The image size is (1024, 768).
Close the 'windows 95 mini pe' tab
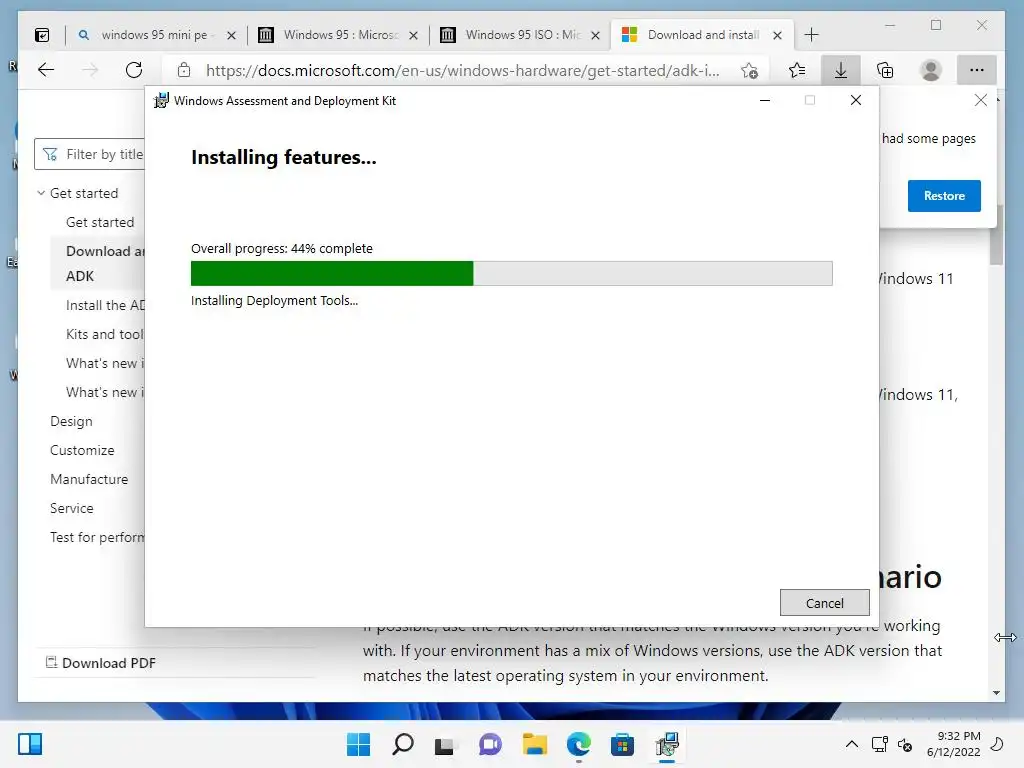(231, 35)
